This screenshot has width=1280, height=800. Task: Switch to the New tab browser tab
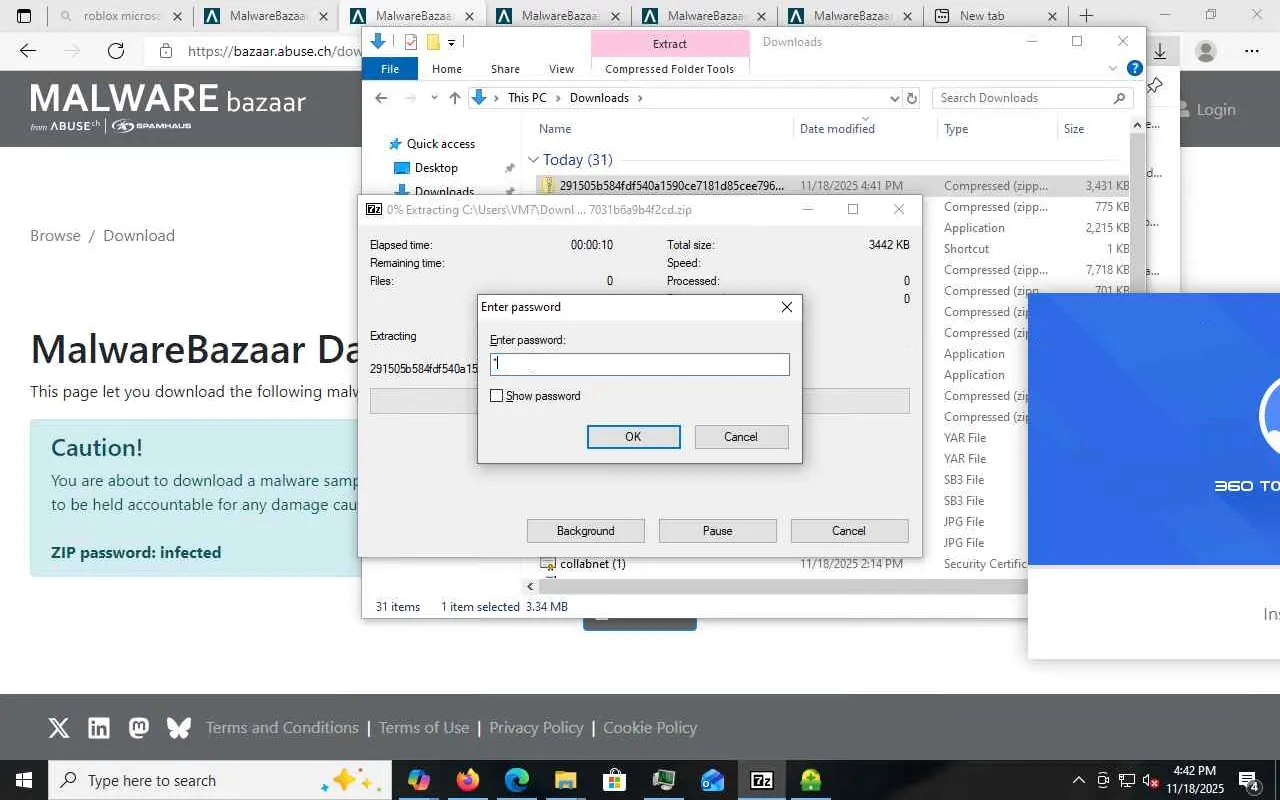[994, 16]
